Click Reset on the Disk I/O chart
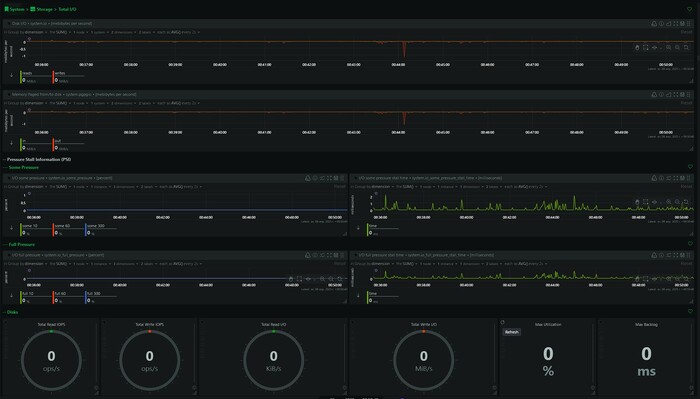 click(686, 32)
